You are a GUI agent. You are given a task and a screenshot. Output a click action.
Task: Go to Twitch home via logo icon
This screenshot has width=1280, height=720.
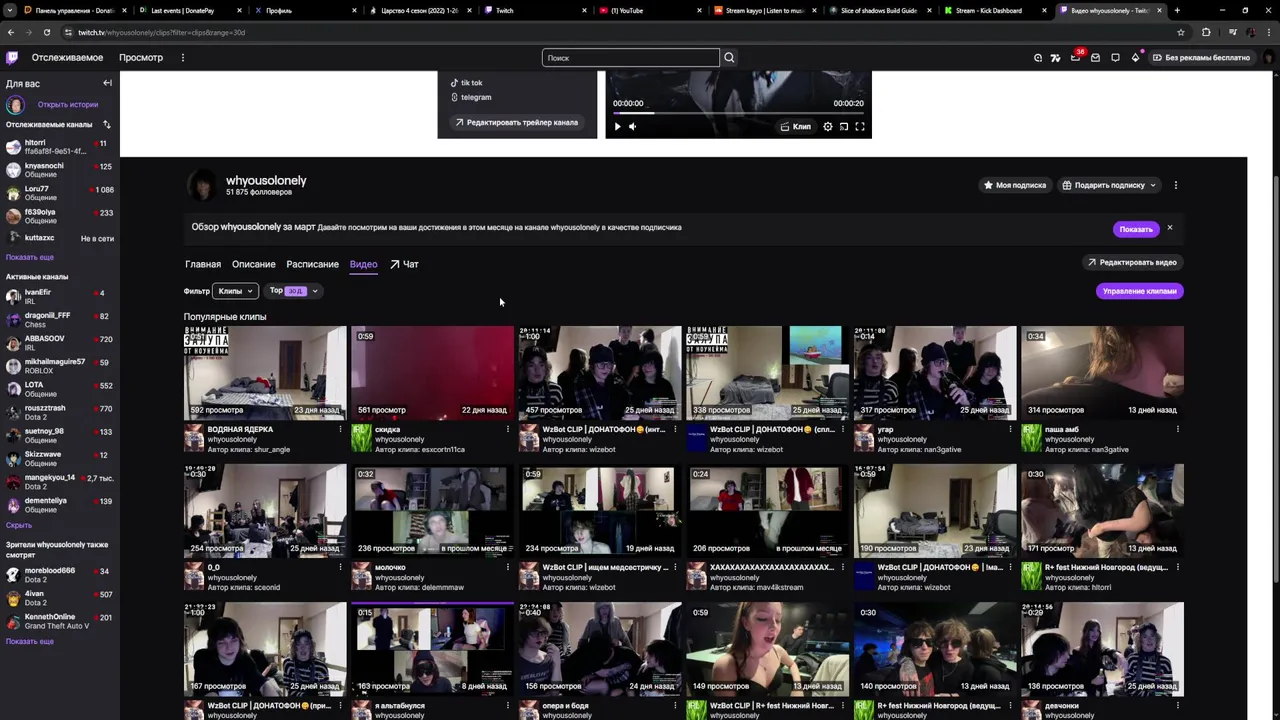click(x=12, y=58)
